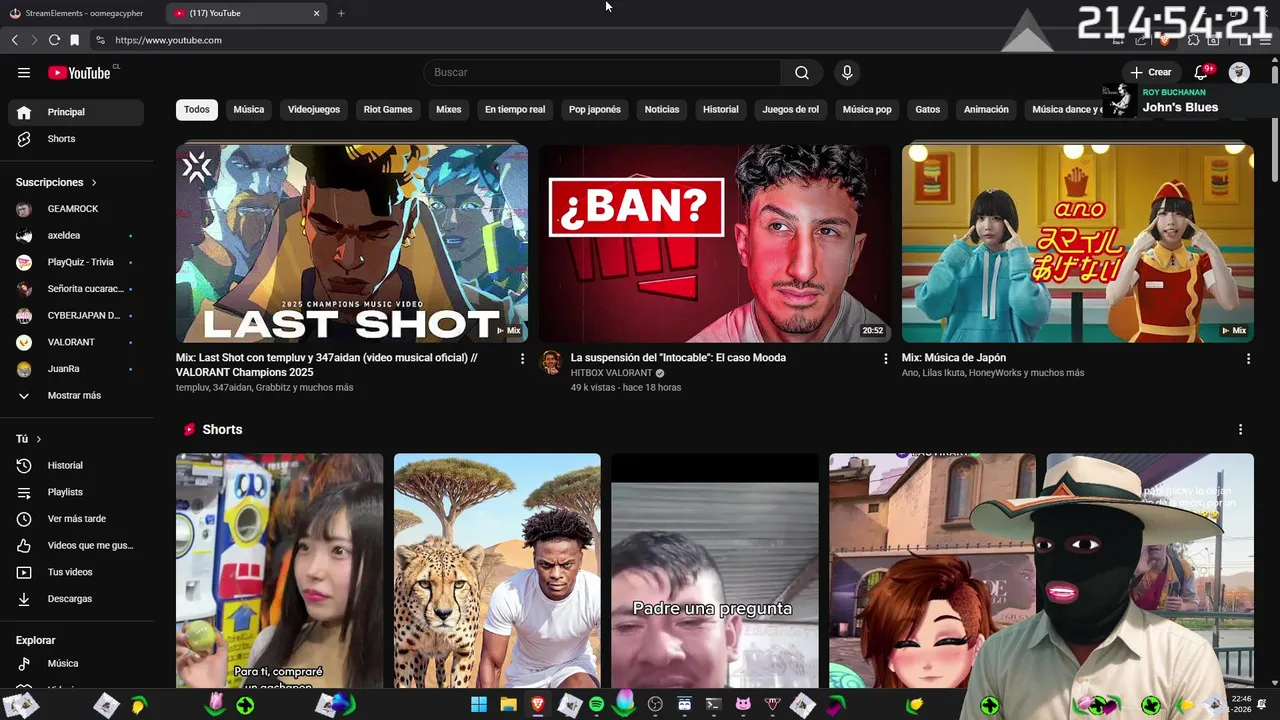1280x720 pixels.
Task: Select the Música pop chip
Action: [867, 109]
